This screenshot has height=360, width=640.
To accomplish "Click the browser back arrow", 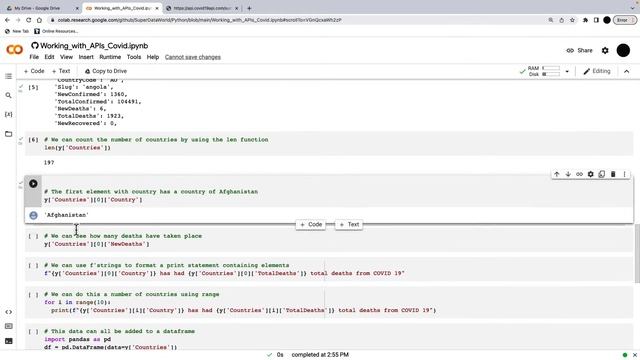I will pyautogui.click(x=7, y=20).
